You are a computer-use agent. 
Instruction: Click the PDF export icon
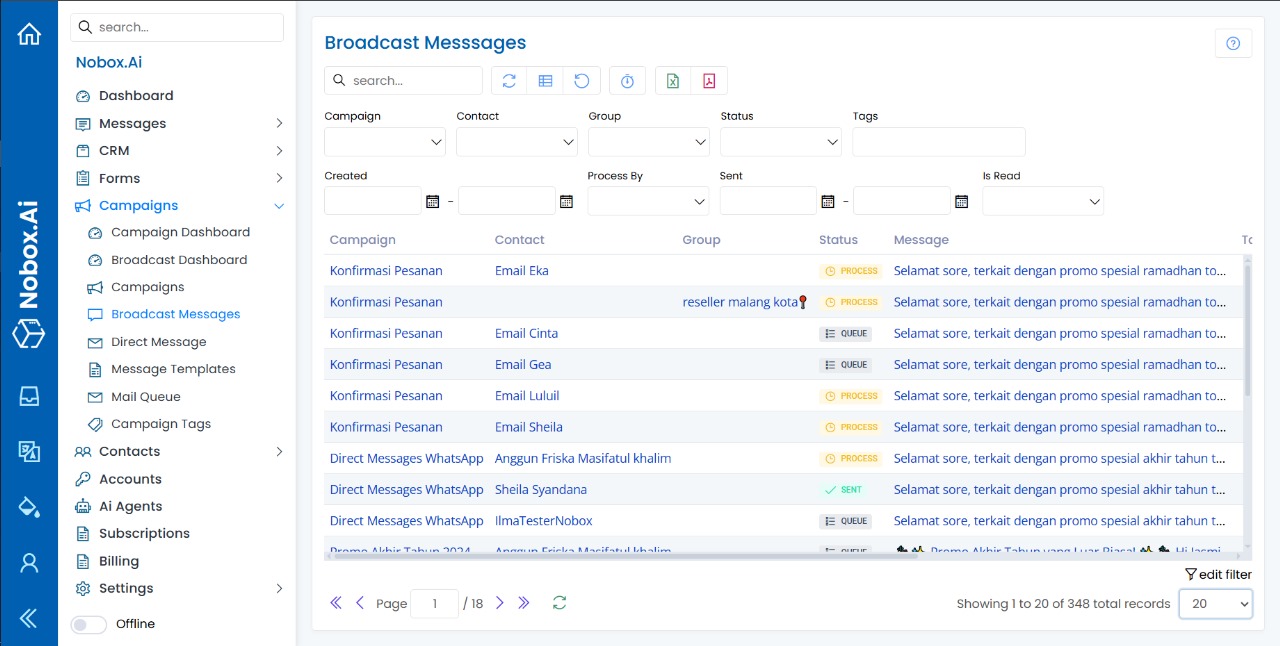709,81
